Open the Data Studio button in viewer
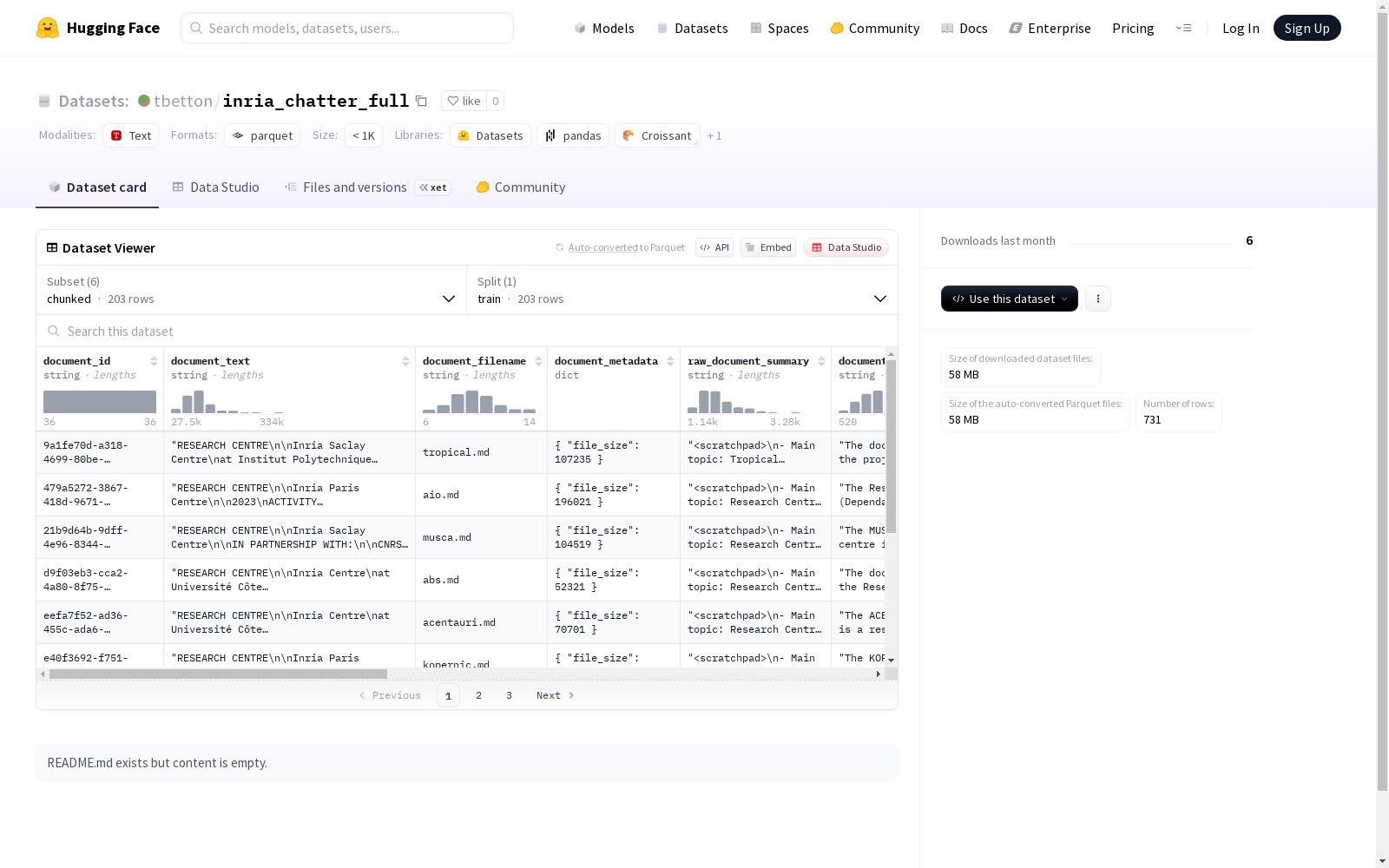The height and width of the screenshot is (868, 1389). (x=846, y=247)
